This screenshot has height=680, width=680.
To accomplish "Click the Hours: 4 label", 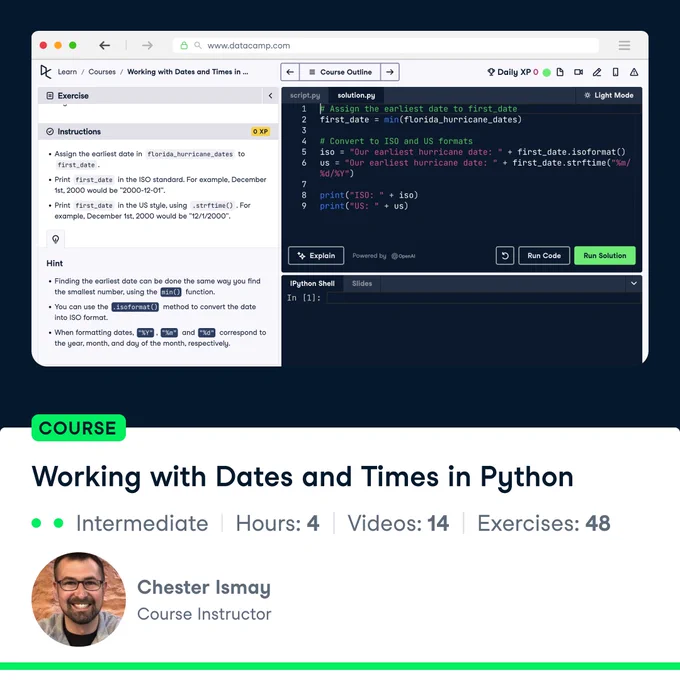I will coord(278,523).
